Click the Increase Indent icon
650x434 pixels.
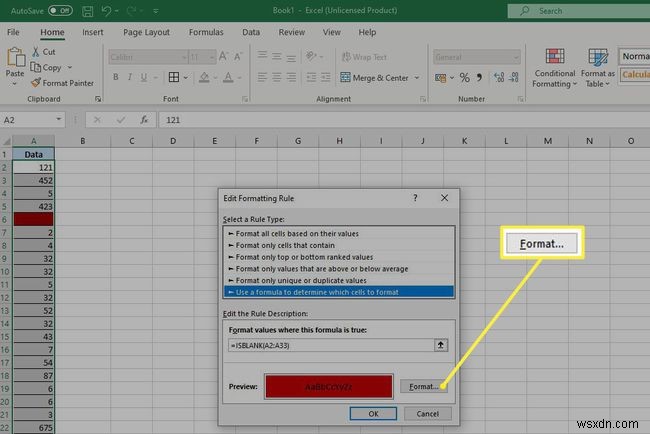[326, 77]
